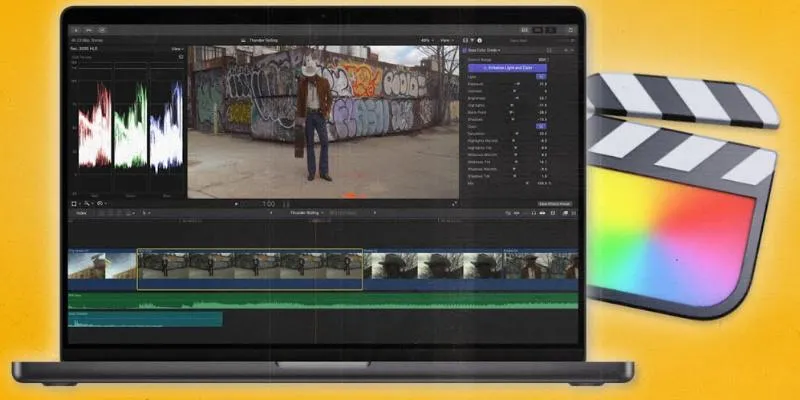Select the teal audio clip
Image resolution: width=800 pixels, height=400 pixels.
click(145, 319)
